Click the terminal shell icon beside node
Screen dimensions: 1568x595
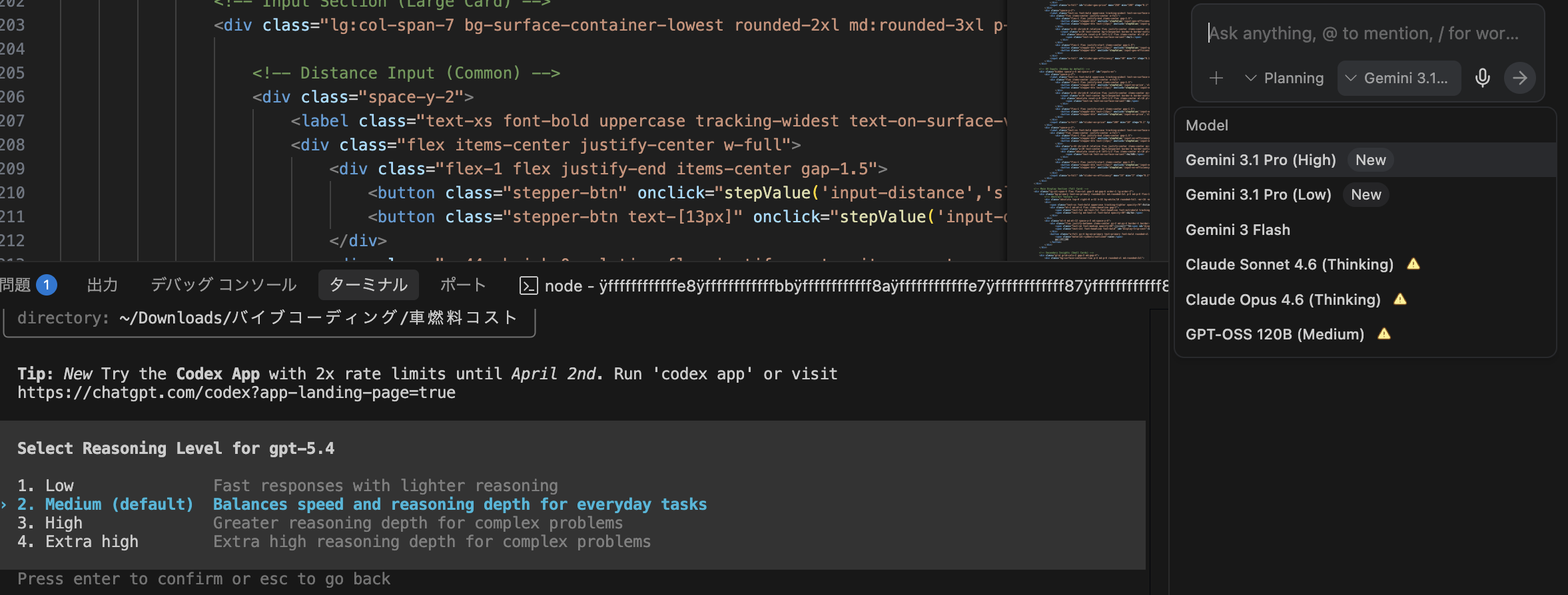coord(528,286)
